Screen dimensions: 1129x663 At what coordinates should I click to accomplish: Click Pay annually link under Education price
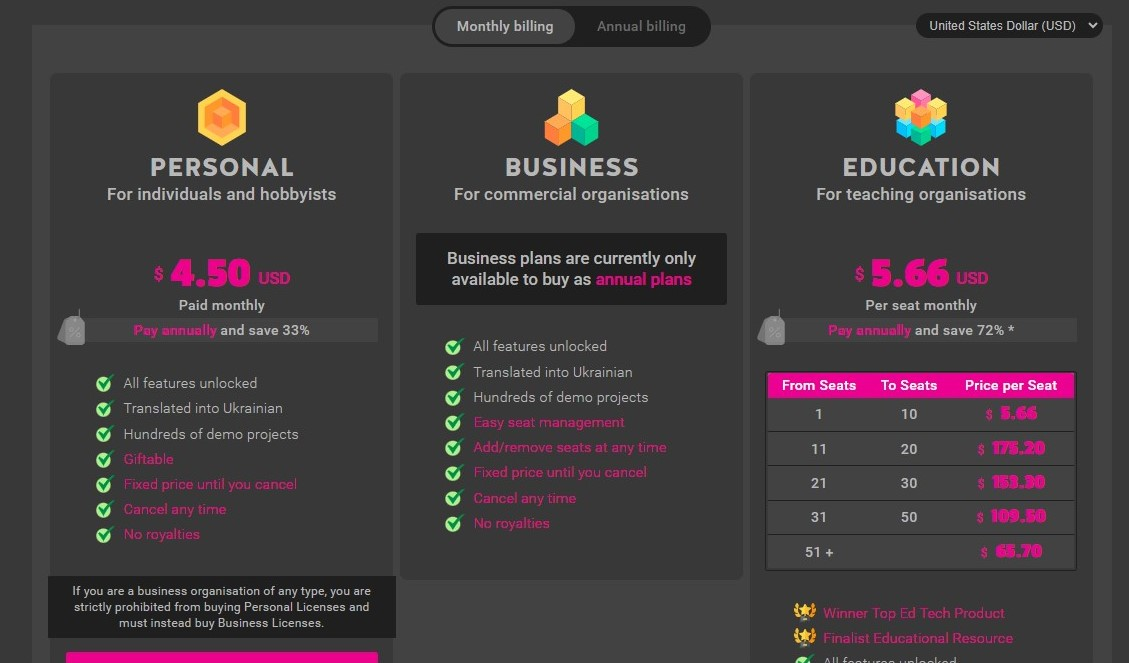(x=869, y=330)
